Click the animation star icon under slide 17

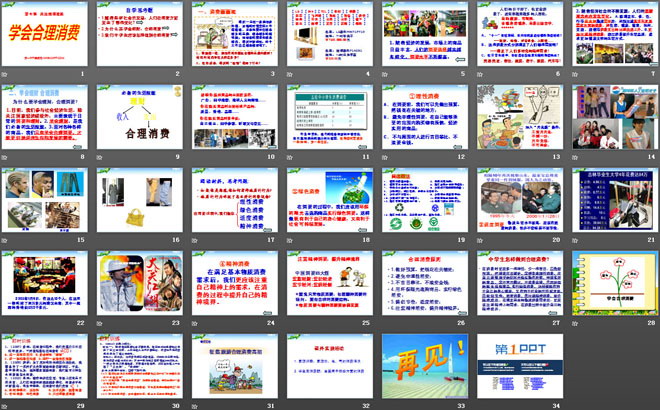[194, 240]
